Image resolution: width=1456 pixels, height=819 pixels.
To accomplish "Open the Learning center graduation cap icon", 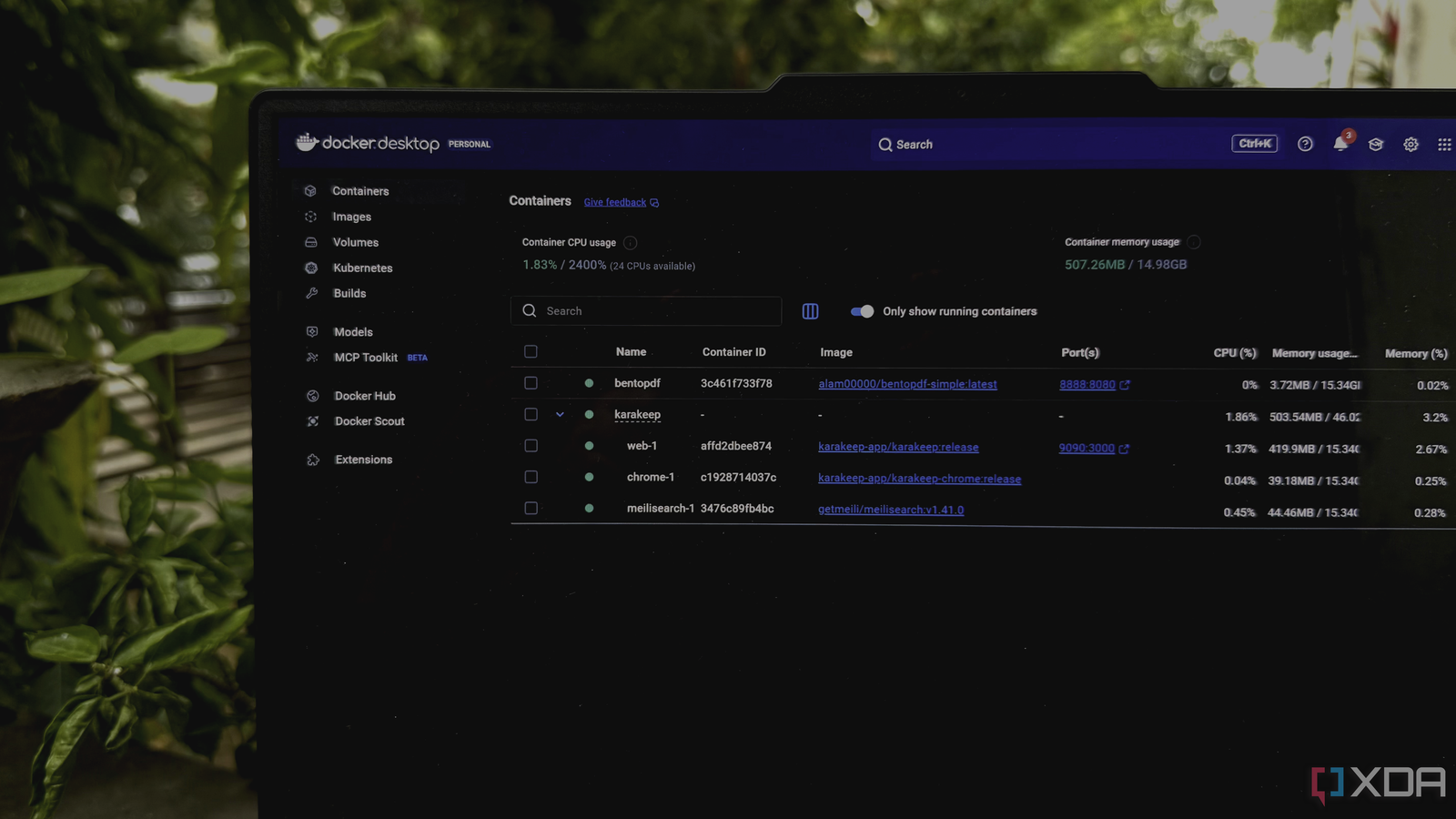I will pos(1376,145).
